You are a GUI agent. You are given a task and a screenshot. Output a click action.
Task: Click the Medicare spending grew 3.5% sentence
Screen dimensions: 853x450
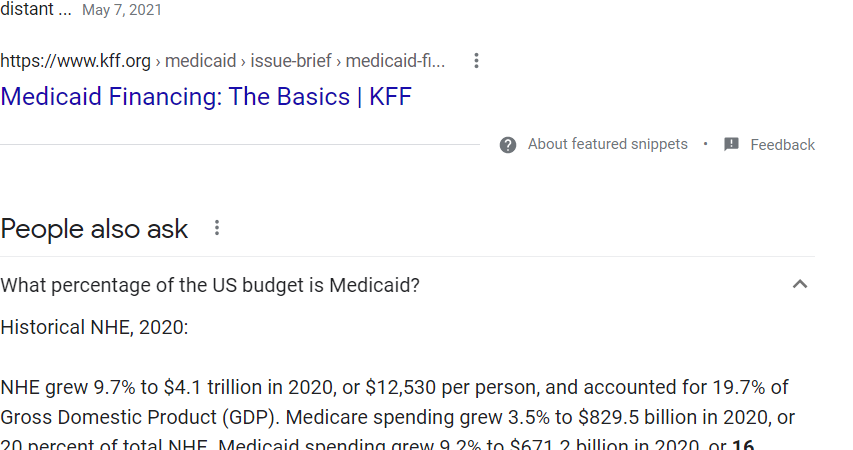(x=540, y=417)
